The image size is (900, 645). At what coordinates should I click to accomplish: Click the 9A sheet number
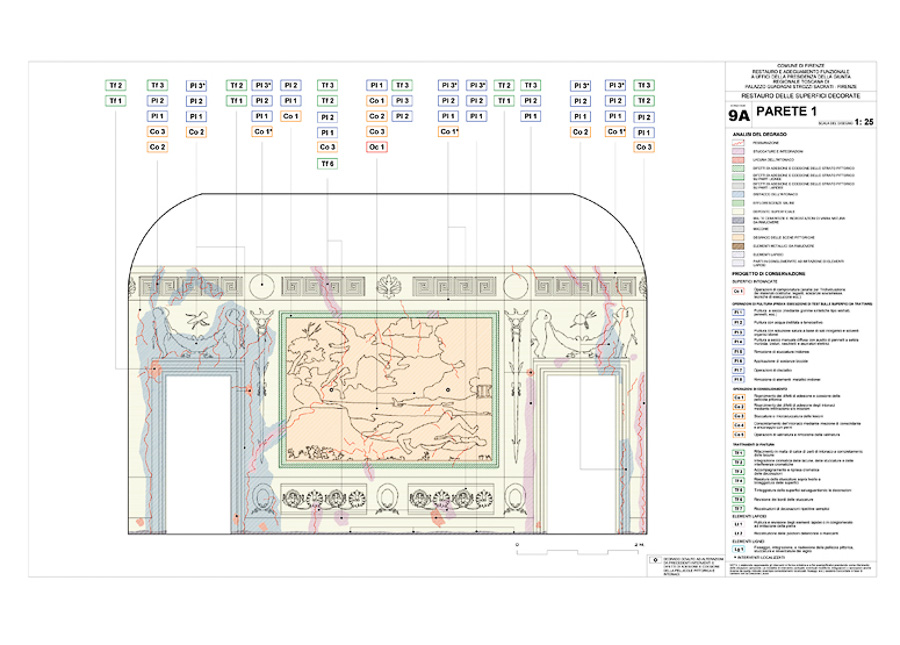coord(739,116)
